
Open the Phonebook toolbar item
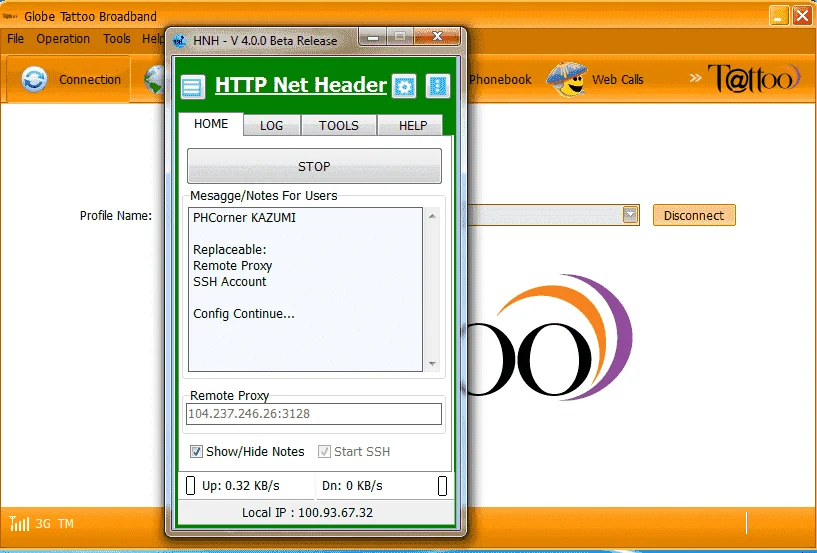click(500, 80)
